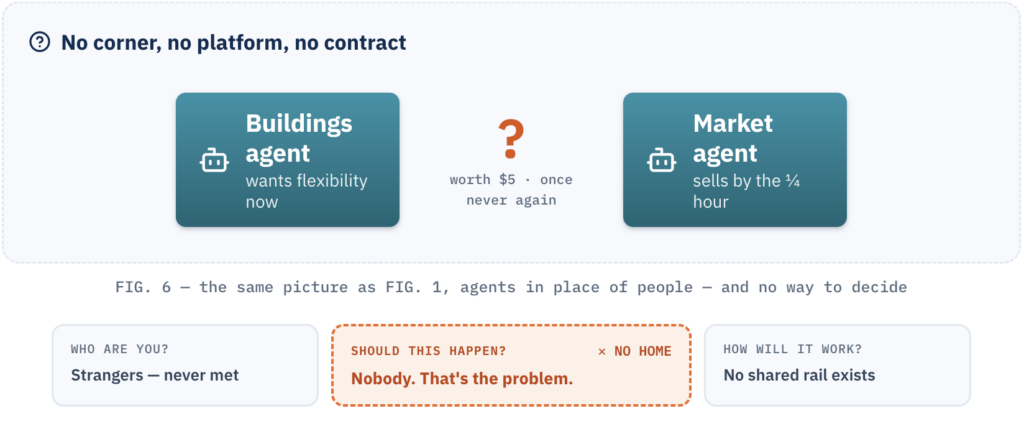The width and height of the screenshot is (1024, 434).
Task: Open the WHO ARE YOU? card
Action: 185,365
